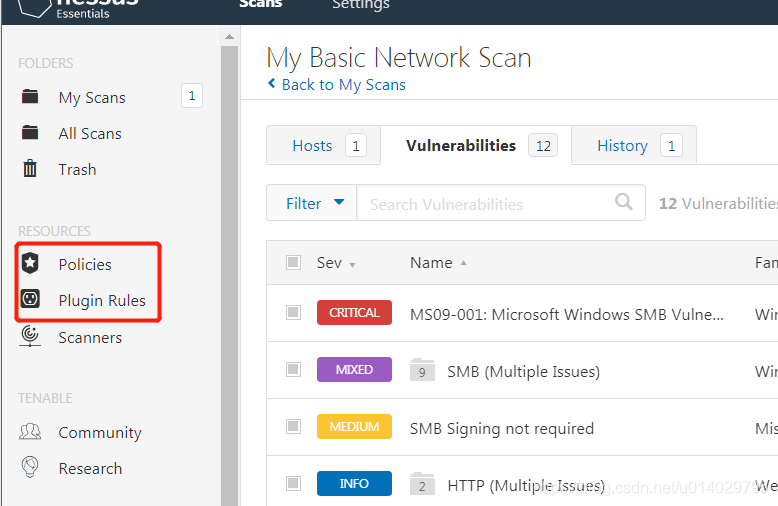Viewport: 778px width, 506px height.
Task: Click the Trash bin icon
Action: coord(30,169)
